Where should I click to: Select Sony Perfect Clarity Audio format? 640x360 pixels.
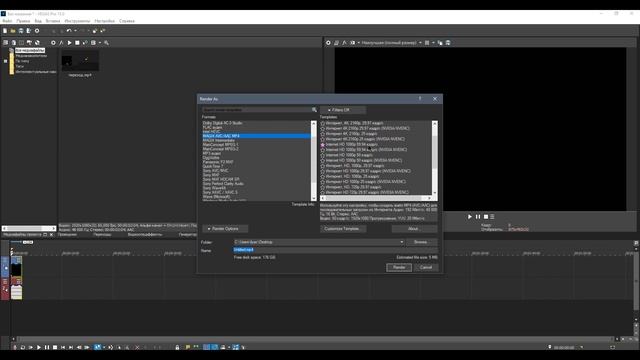click(256, 184)
